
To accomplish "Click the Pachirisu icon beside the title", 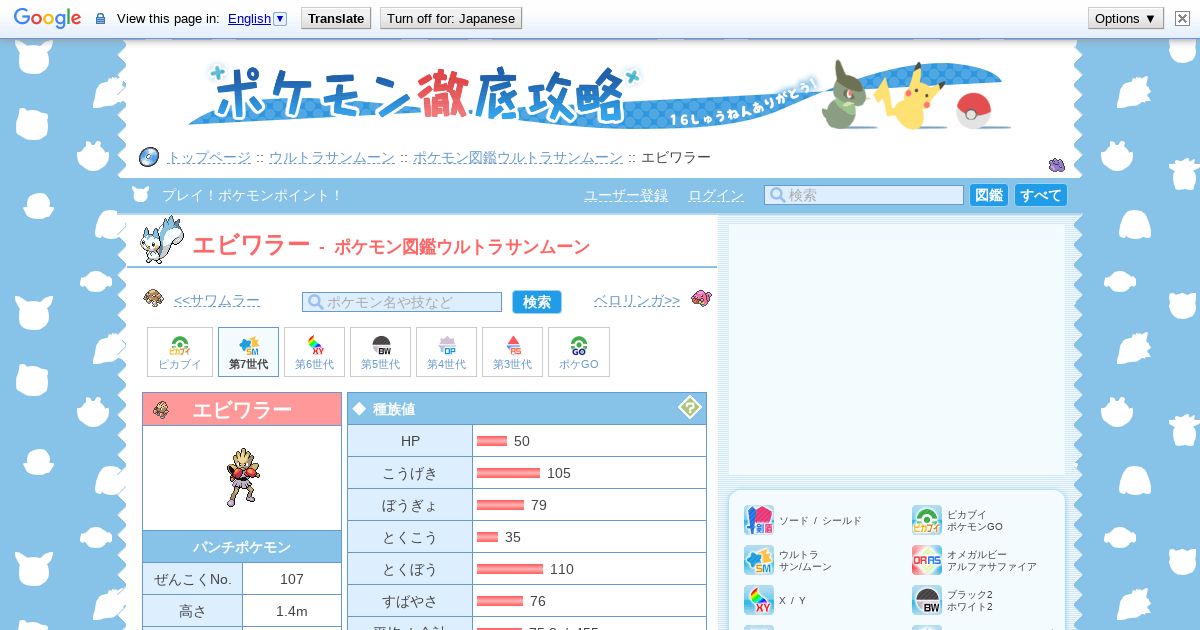I will click(x=162, y=241).
